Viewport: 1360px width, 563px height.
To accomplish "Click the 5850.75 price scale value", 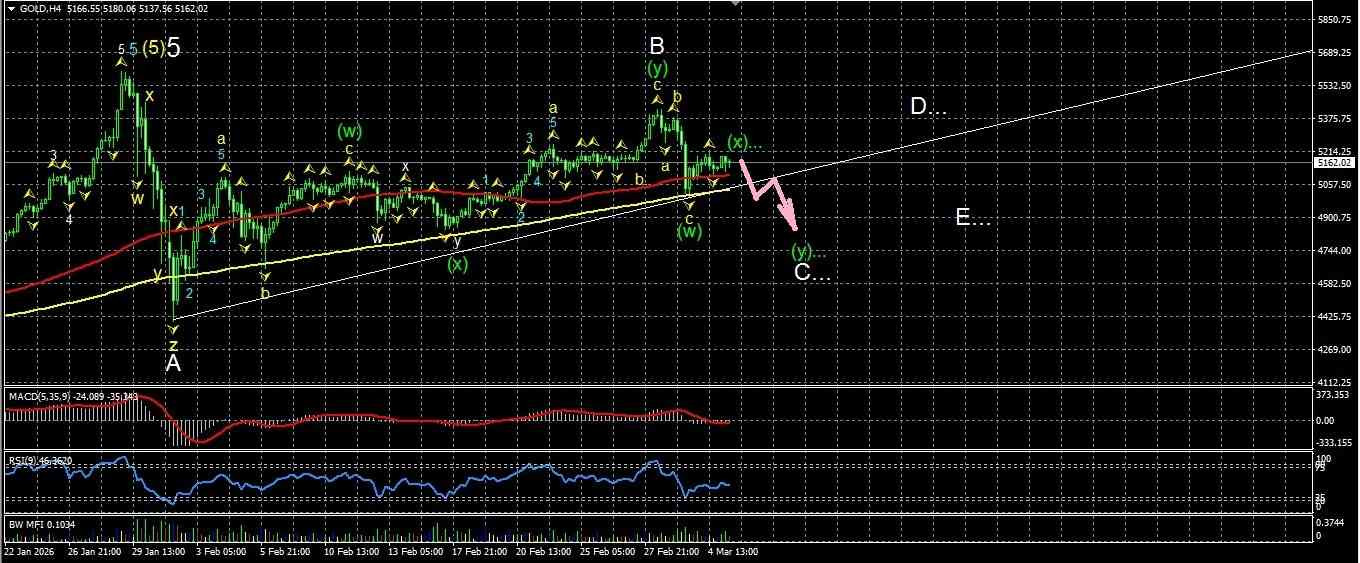I will pyautogui.click(x=1335, y=20).
